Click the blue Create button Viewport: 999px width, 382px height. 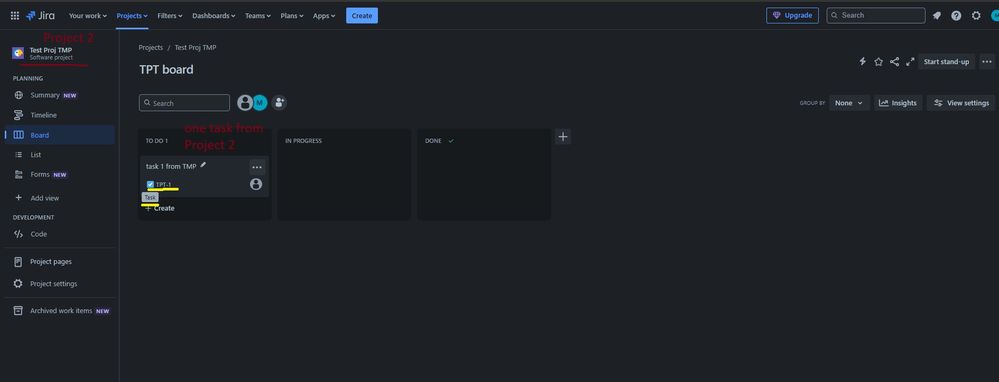(362, 16)
